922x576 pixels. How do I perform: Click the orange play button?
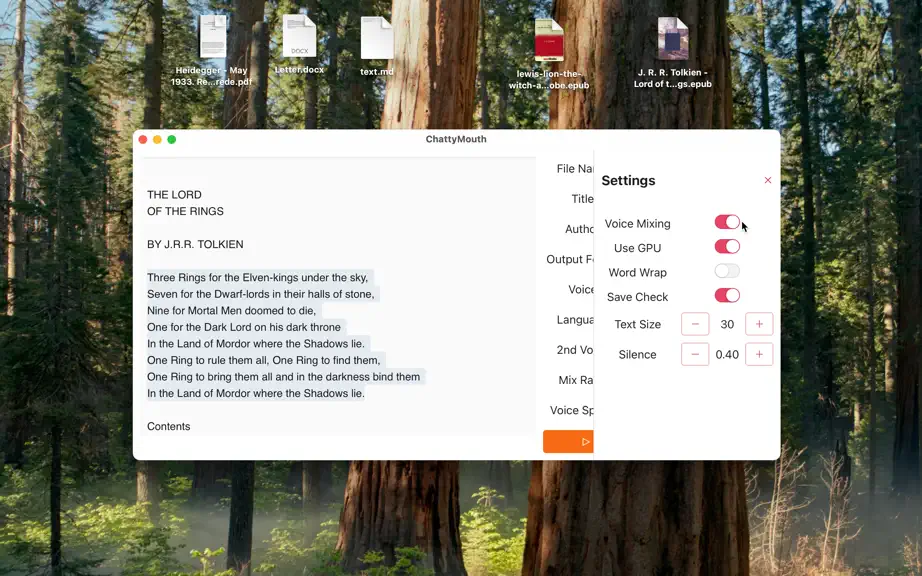tap(568, 441)
